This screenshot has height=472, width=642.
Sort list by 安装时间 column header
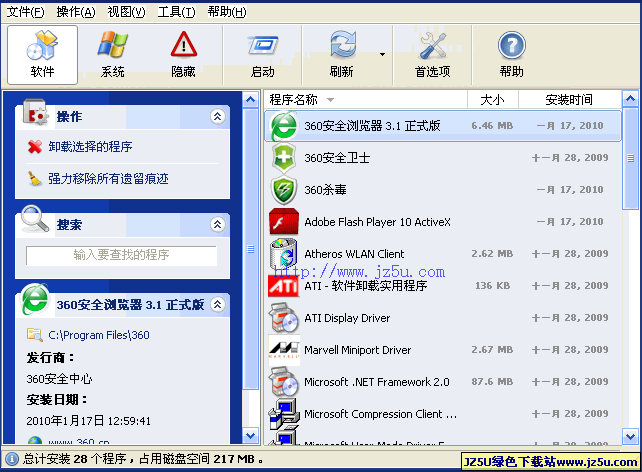coord(569,99)
